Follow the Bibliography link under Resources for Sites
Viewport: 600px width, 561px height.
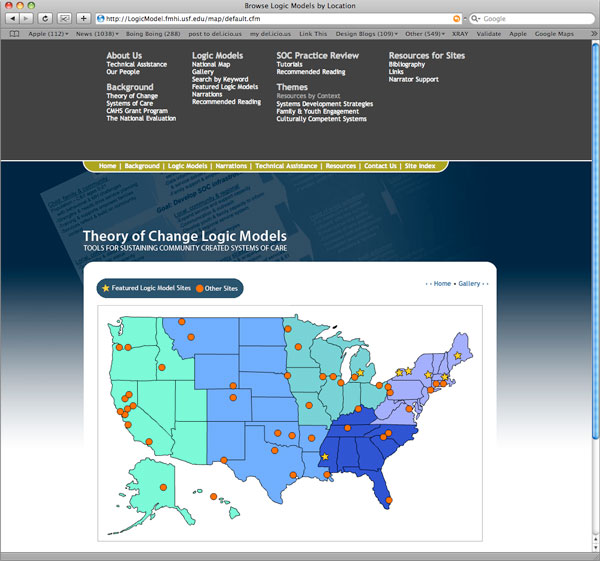pyautogui.click(x=408, y=64)
